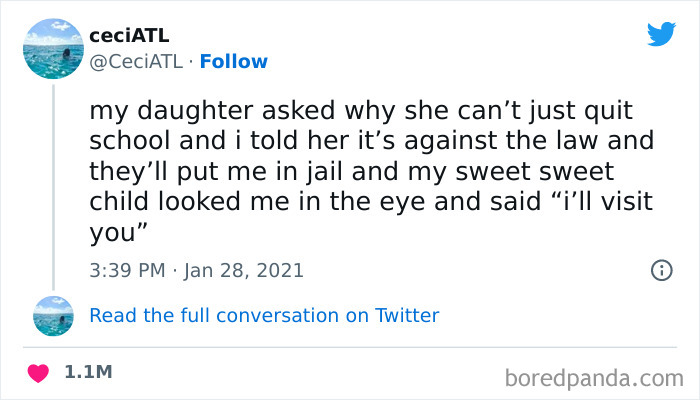Read the full conversation on Twitter

click(264, 315)
